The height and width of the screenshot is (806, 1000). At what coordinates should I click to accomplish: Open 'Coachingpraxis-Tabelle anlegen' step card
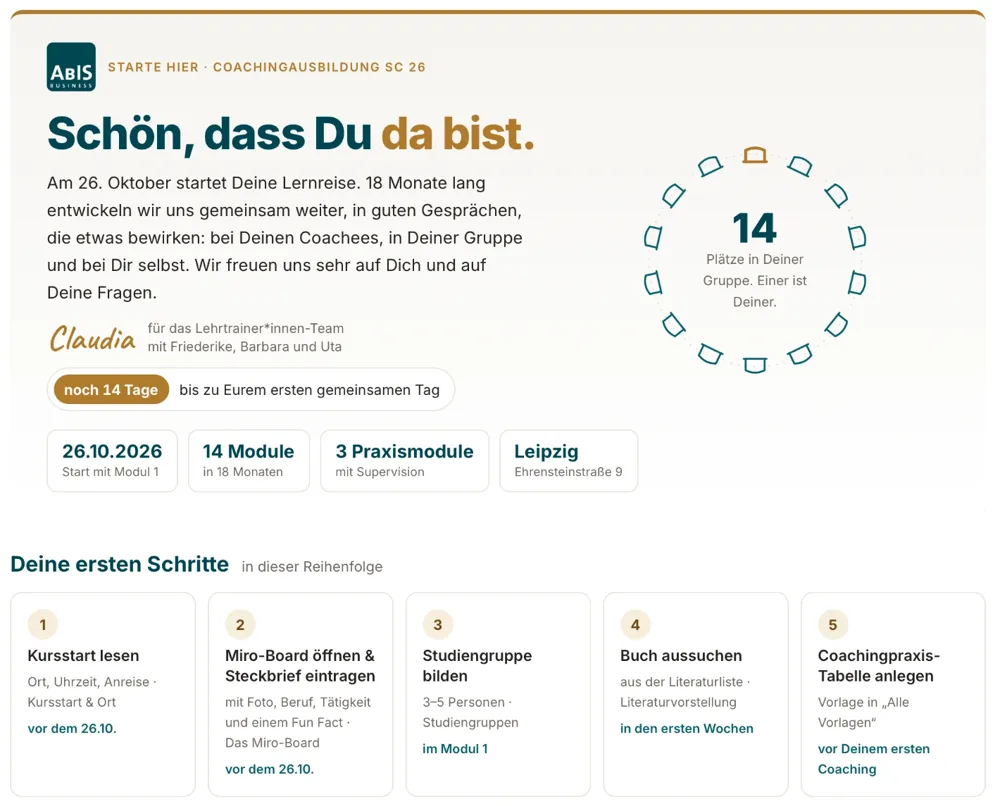pyautogui.click(x=893, y=694)
